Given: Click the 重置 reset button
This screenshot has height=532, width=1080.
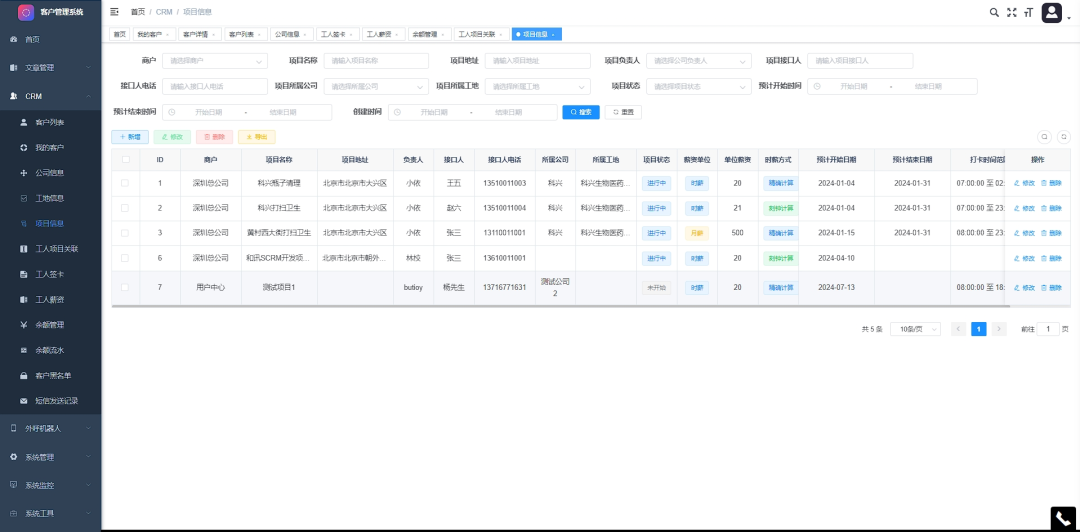Looking at the screenshot, I should click(x=623, y=112).
